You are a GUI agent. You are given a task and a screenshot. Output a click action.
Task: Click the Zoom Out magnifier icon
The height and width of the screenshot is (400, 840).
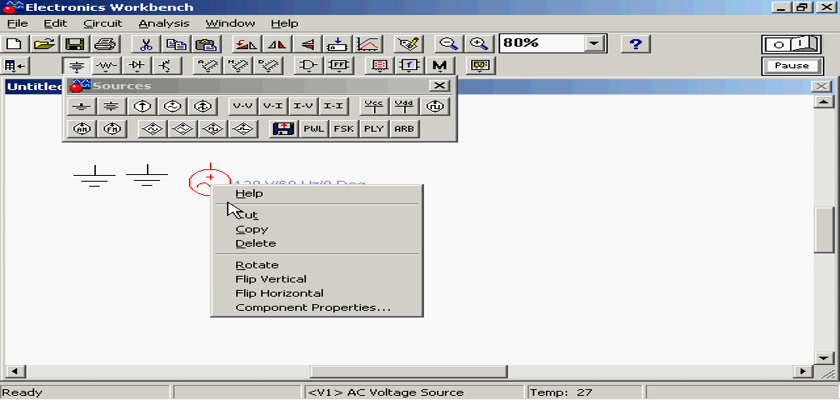coord(447,44)
